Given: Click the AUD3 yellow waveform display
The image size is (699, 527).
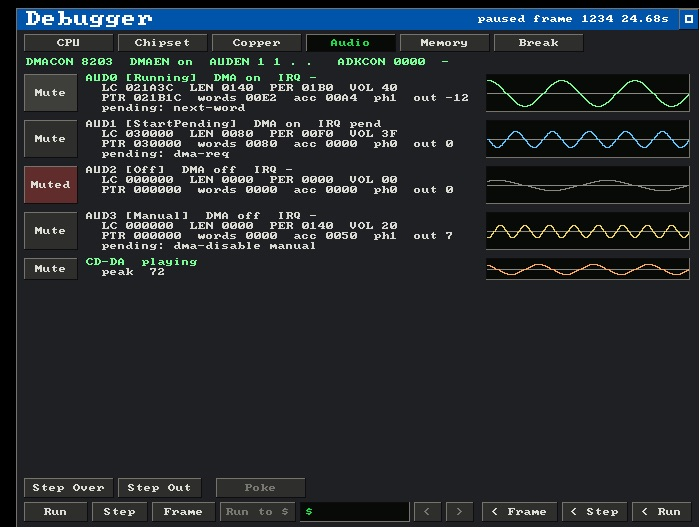Looking at the screenshot, I should tap(588, 231).
